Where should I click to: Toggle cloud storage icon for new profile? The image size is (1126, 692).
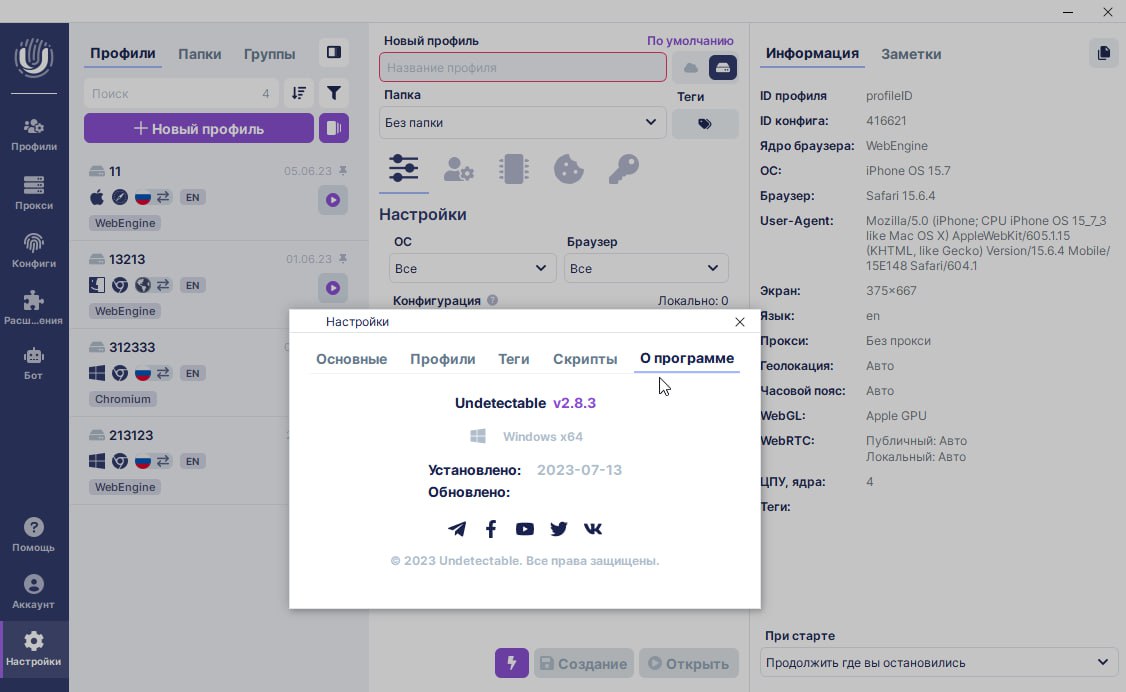click(x=690, y=67)
